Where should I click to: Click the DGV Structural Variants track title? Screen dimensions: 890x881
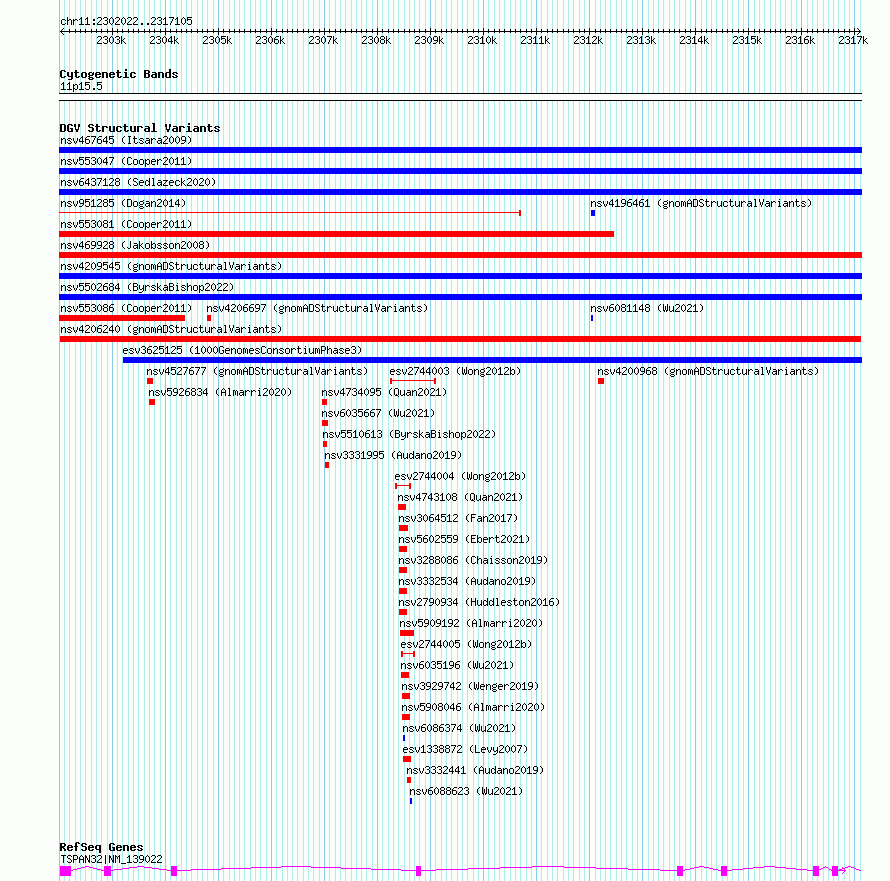(140, 128)
